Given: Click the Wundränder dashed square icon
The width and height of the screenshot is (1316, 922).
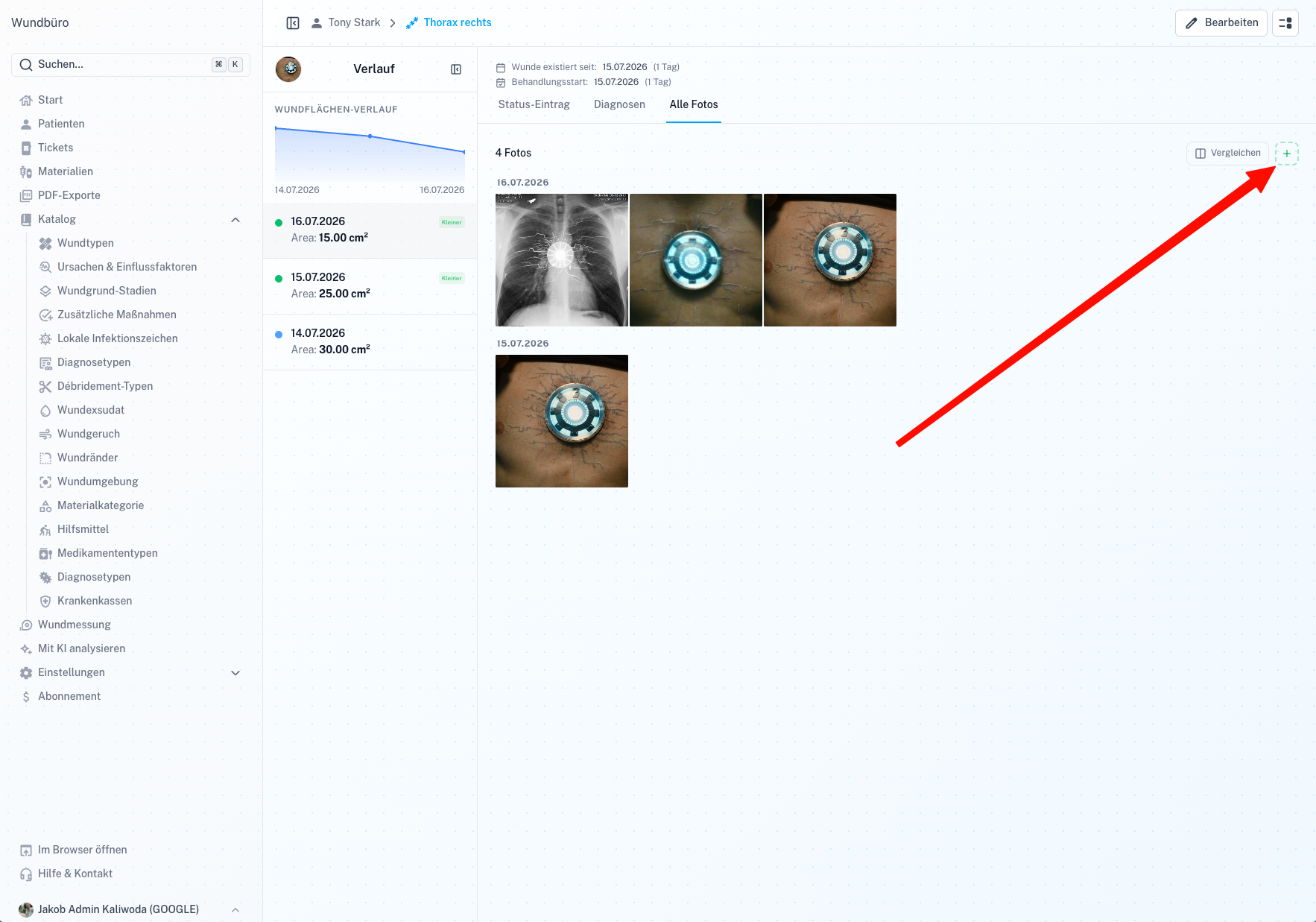Looking at the screenshot, I should click(x=45, y=458).
